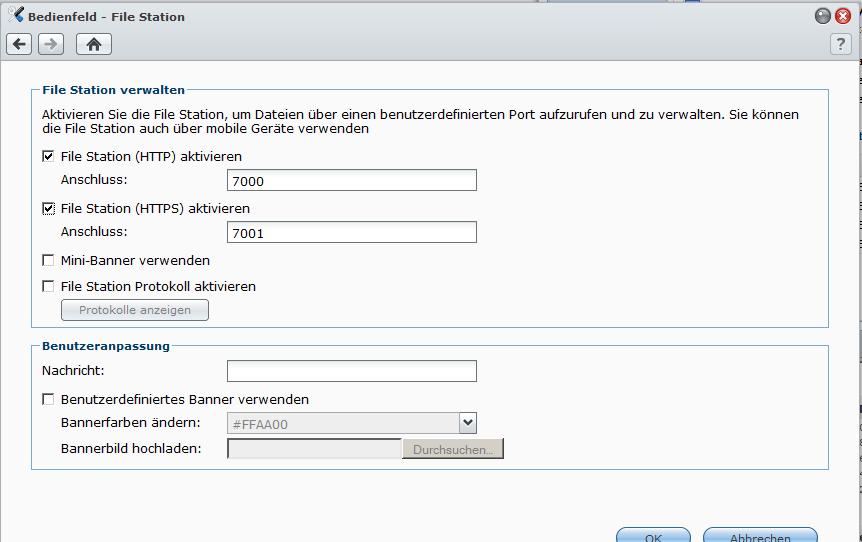Click the HTTPS Anschluss field with 7001
This screenshot has width=862, height=542.
352,232
